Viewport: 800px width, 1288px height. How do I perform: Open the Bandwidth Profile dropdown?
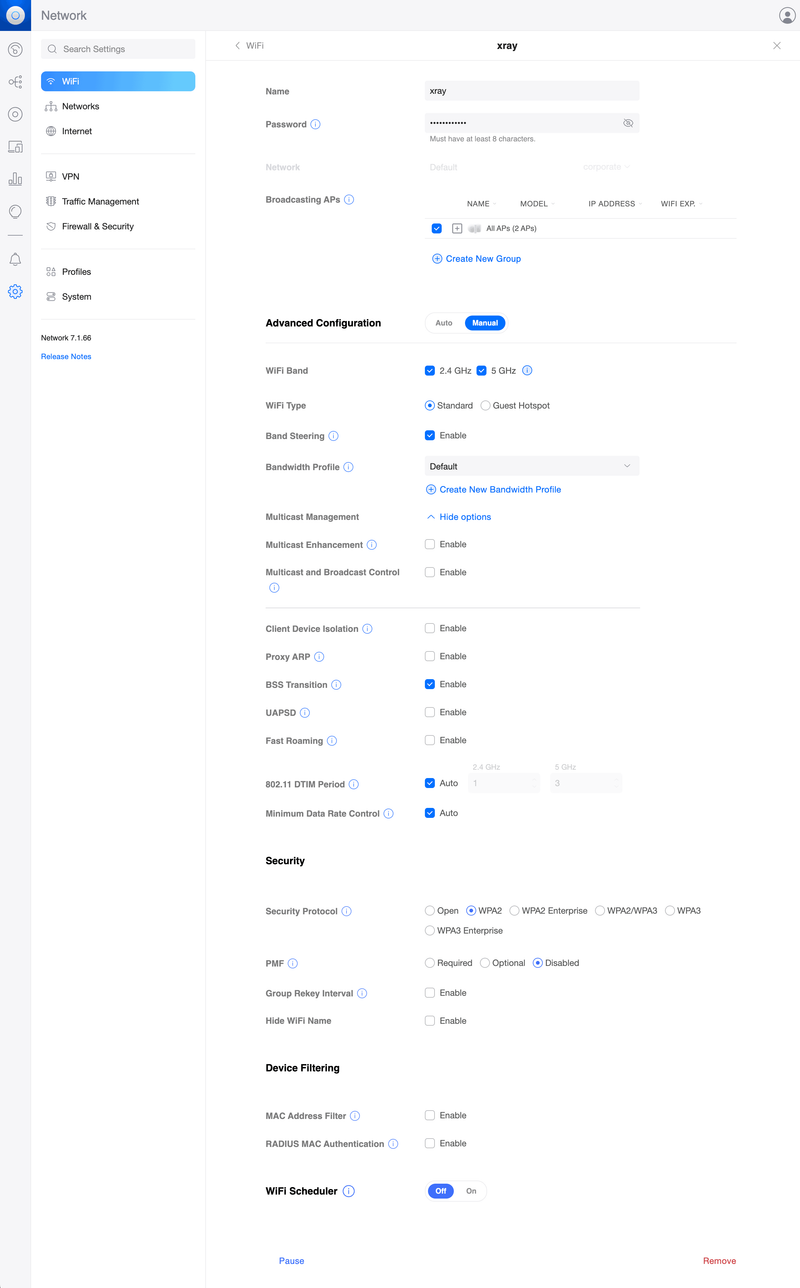coord(532,467)
